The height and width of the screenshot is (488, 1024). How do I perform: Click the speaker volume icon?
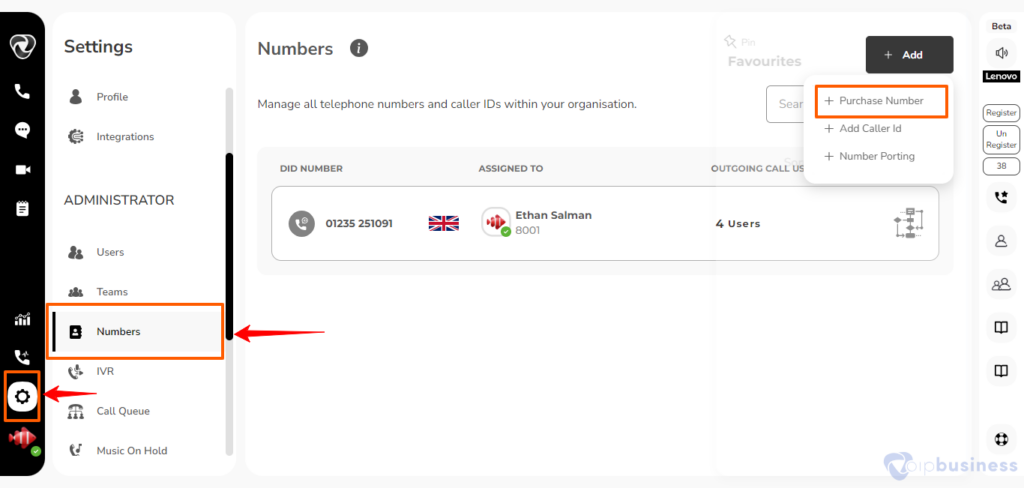[1001, 53]
